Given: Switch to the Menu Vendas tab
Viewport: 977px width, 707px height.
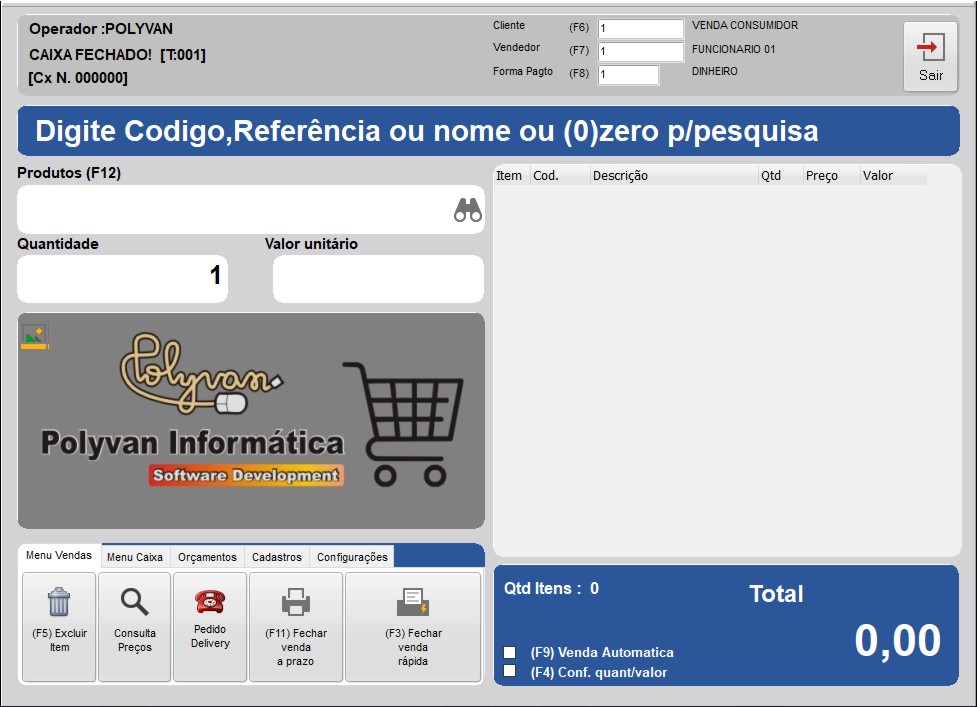Looking at the screenshot, I should pyautogui.click(x=59, y=555).
